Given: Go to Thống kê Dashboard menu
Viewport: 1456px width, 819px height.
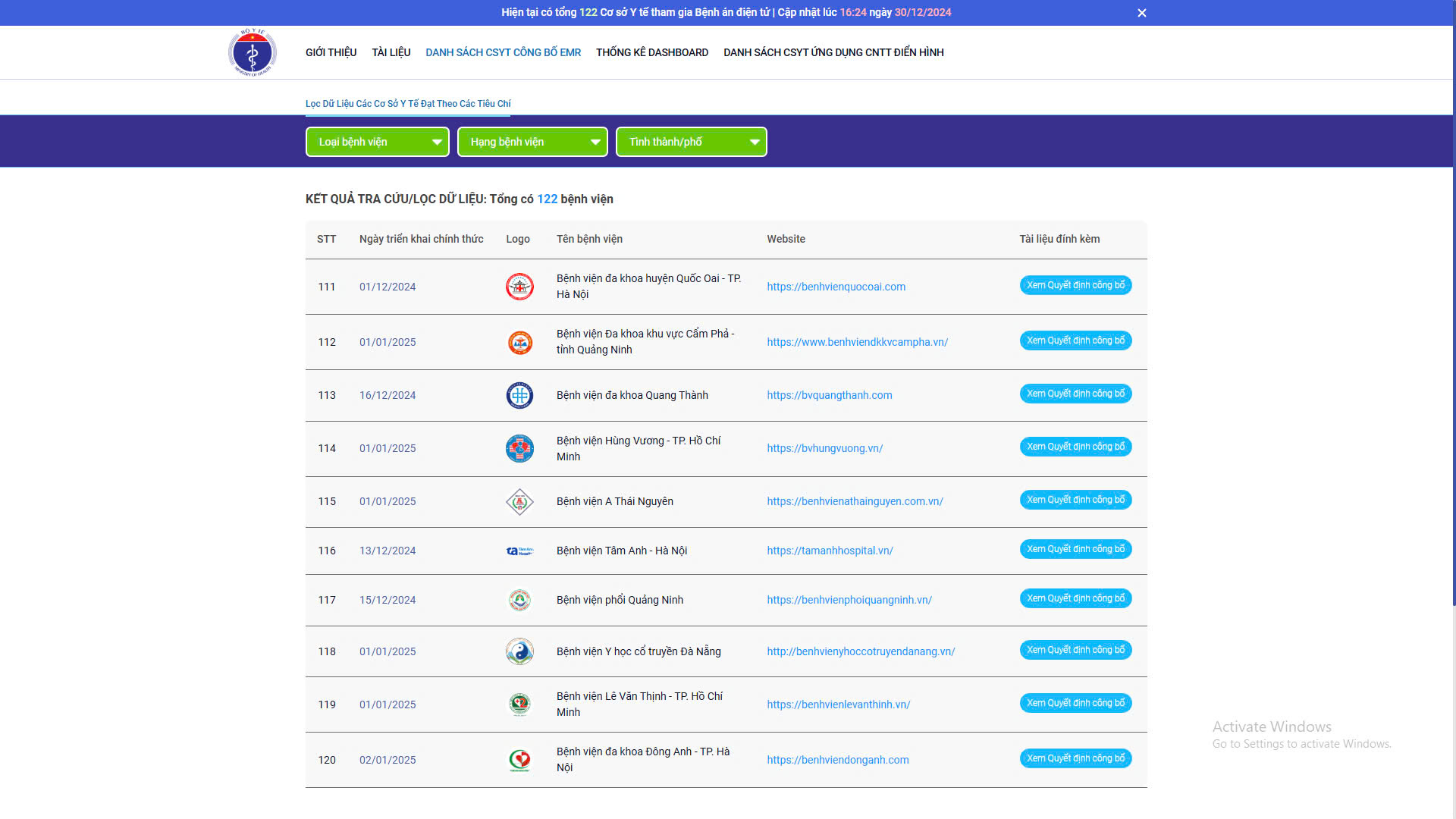Looking at the screenshot, I should click(x=651, y=52).
